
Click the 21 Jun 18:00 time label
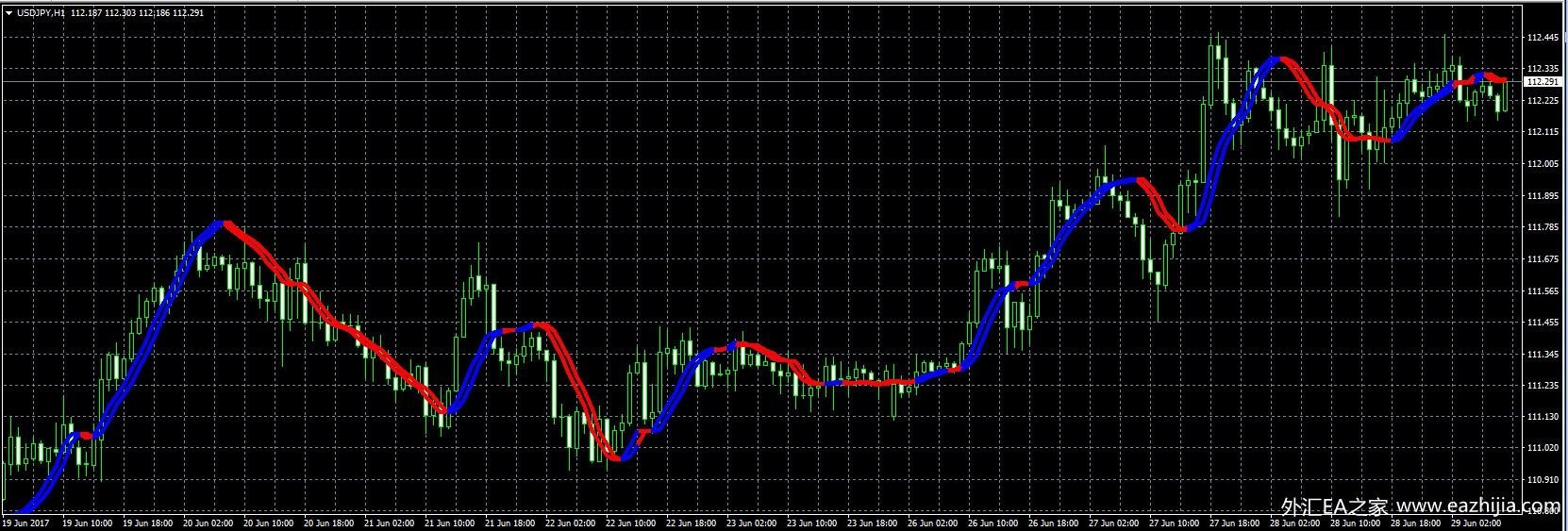click(x=510, y=523)
